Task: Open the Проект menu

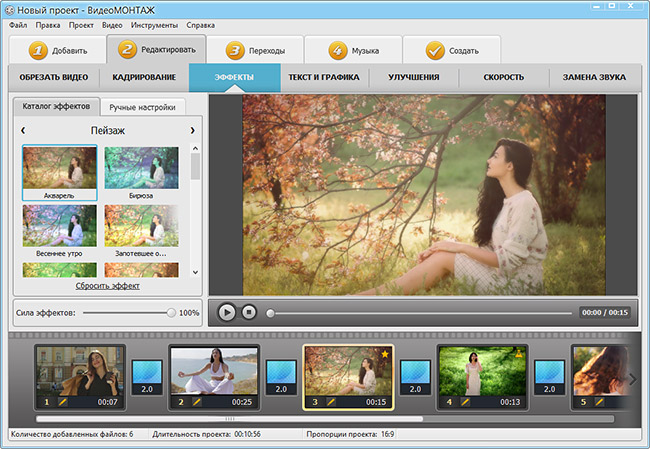Action: tap(81, 25)
